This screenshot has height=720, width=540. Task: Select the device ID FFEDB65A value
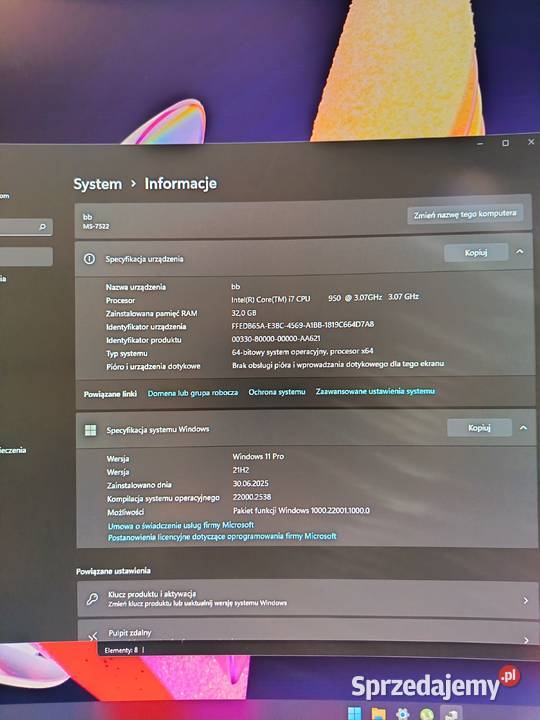tap(303, 325)
